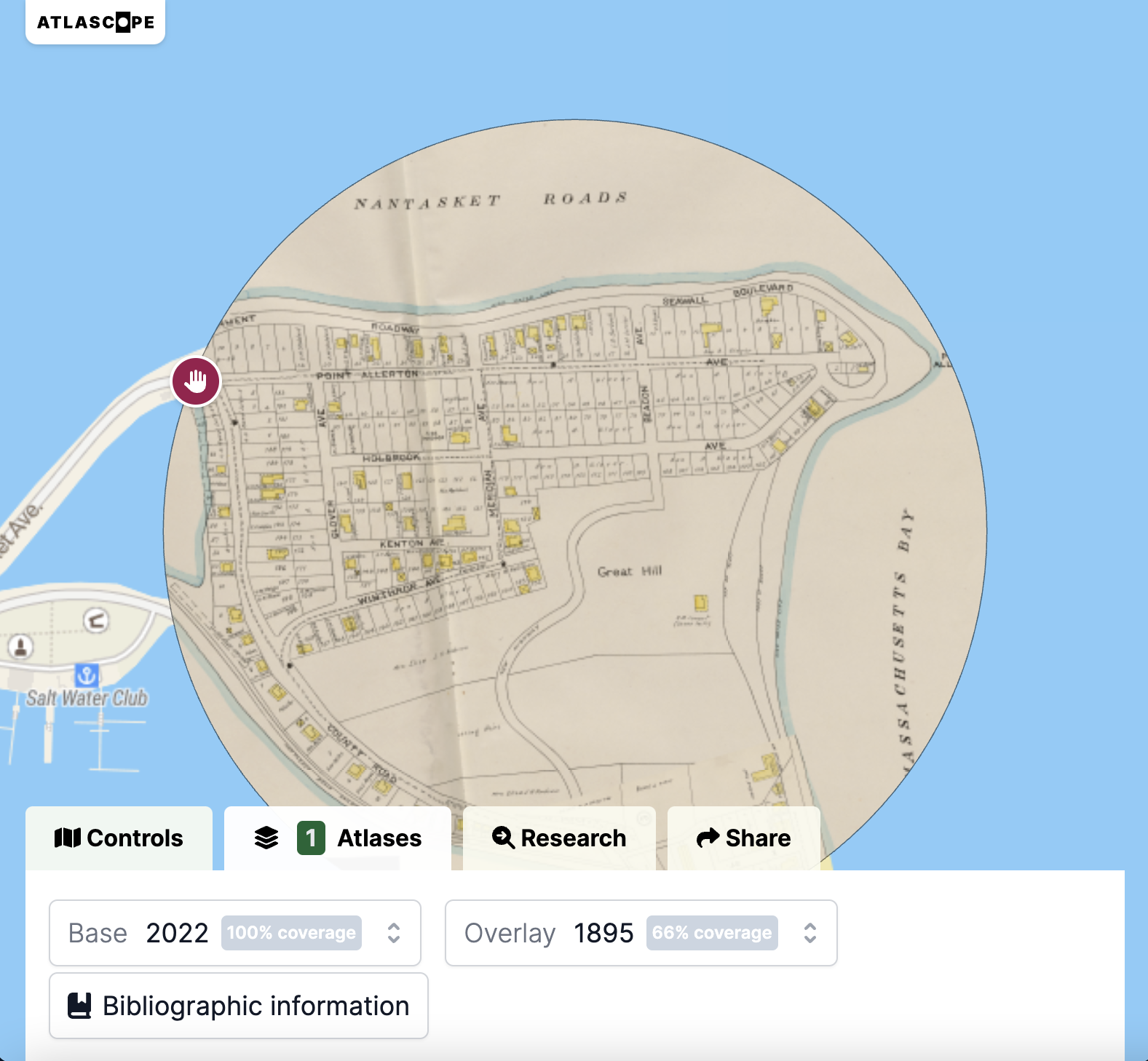Viewport: 1148px width, 1061px height.
Task: Click the blue anchor marina icon
Action: pyautogui.click(x=87, y=675)
